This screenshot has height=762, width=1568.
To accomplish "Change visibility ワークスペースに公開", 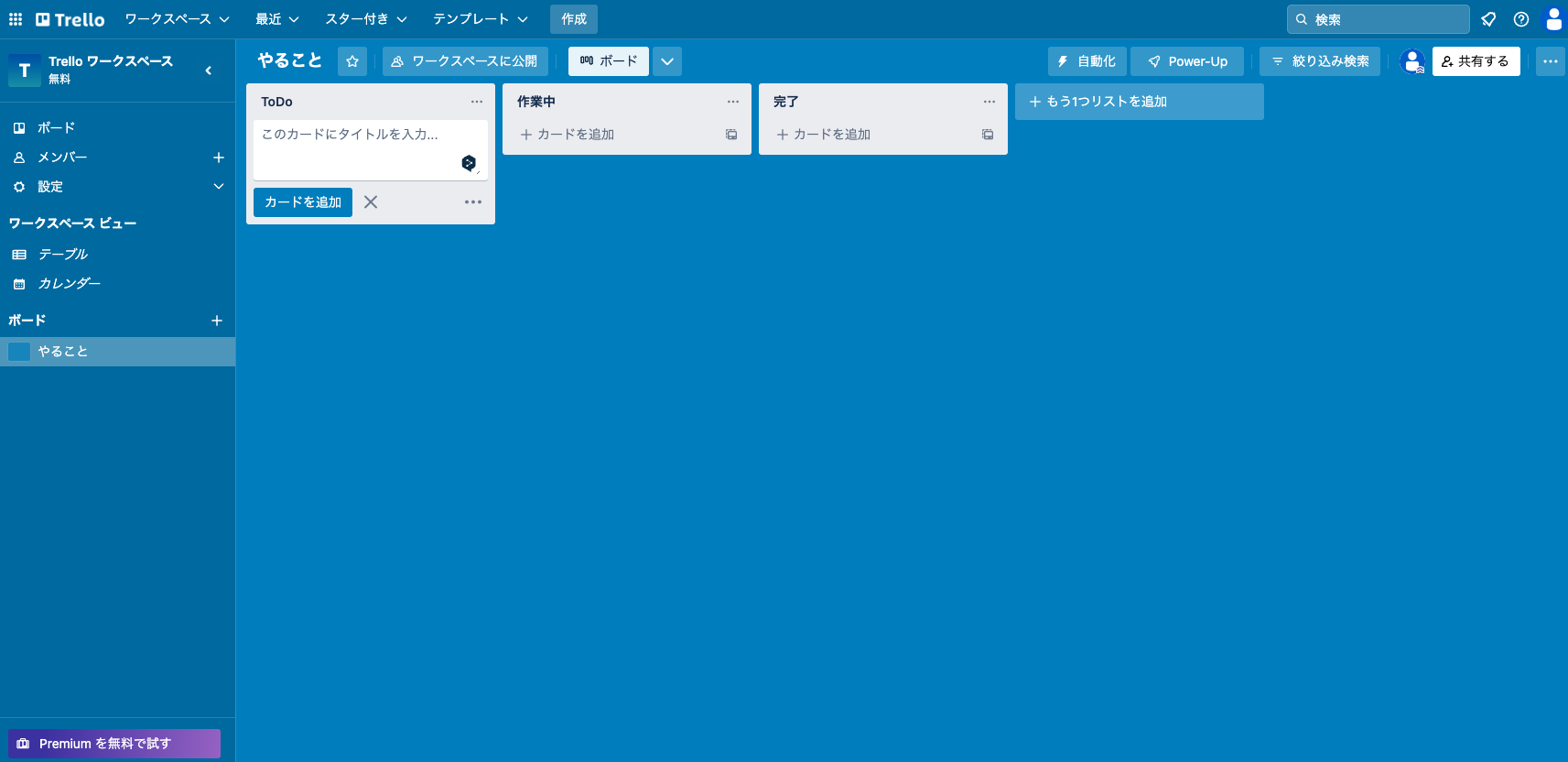I will point(465,61).
